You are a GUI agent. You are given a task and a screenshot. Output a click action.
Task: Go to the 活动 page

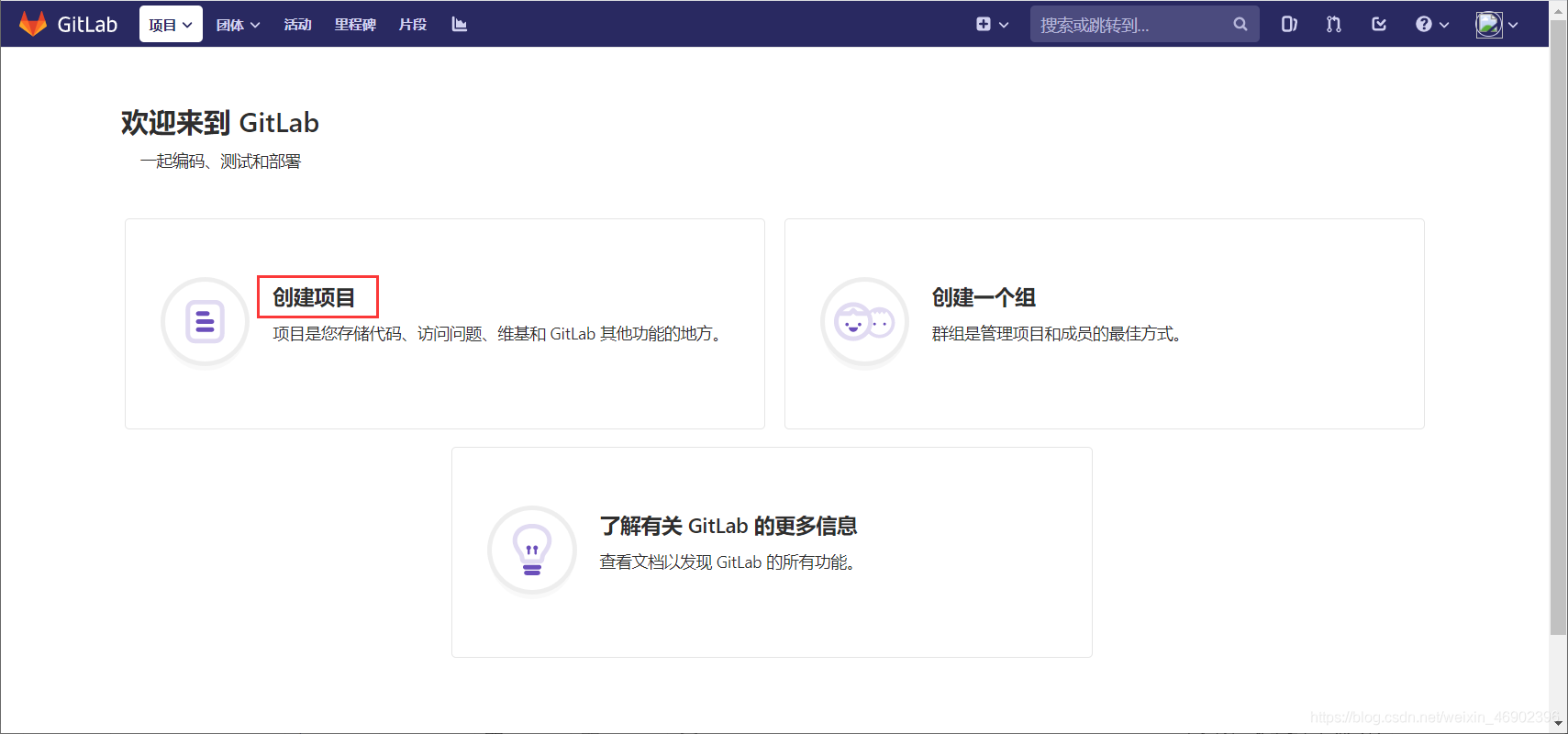click(x=297, y=25)
